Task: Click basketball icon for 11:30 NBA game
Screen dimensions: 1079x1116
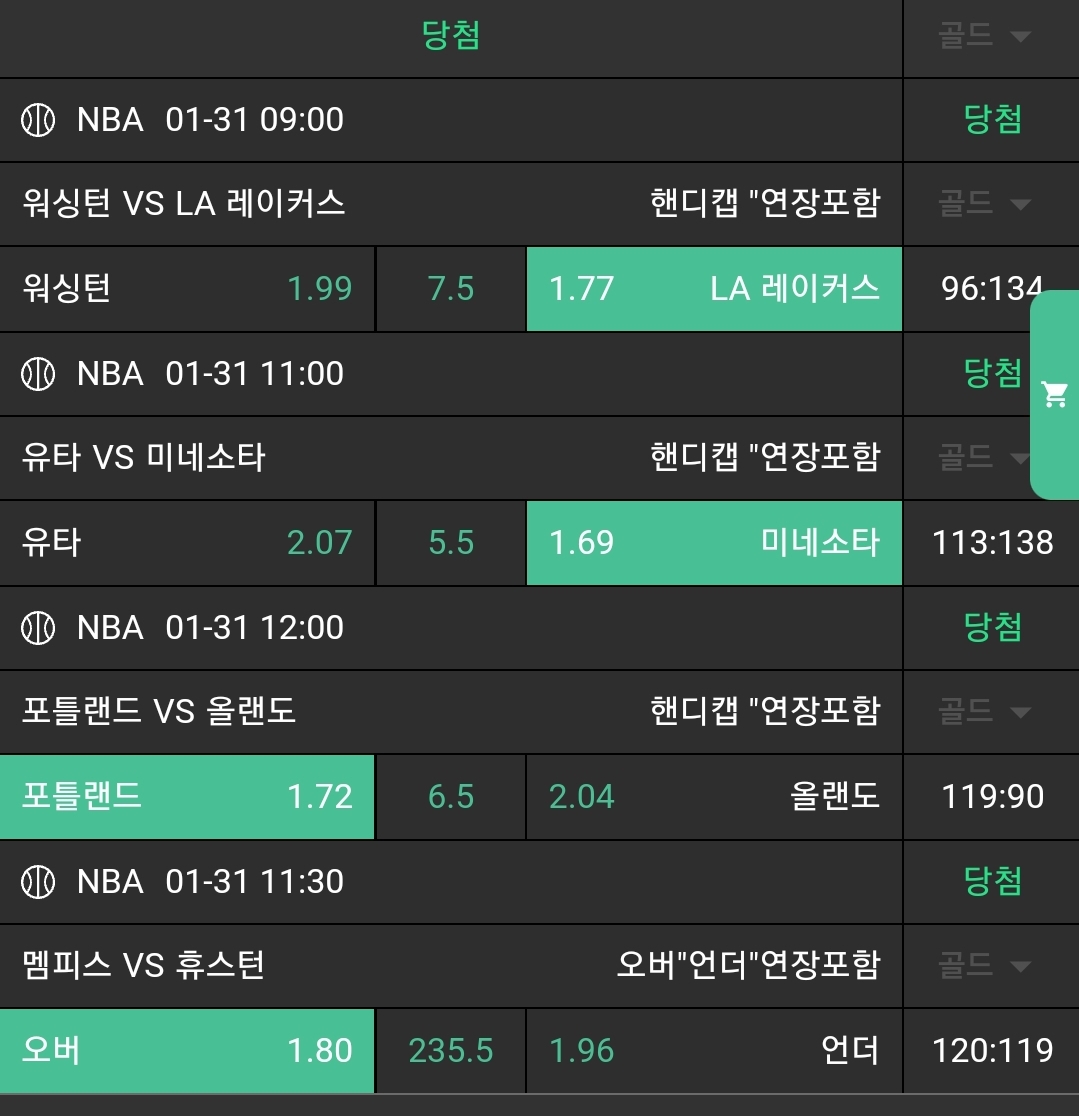Action: click(x=38, y=882)
